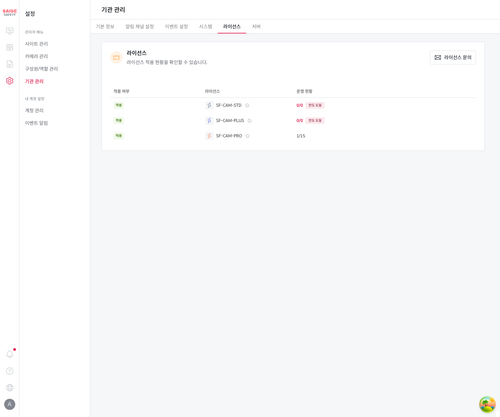Open 사이트 관리 in settings menu
Image resolution: width=500 pixels, height=417 pixels.
[x=36, y=44]
